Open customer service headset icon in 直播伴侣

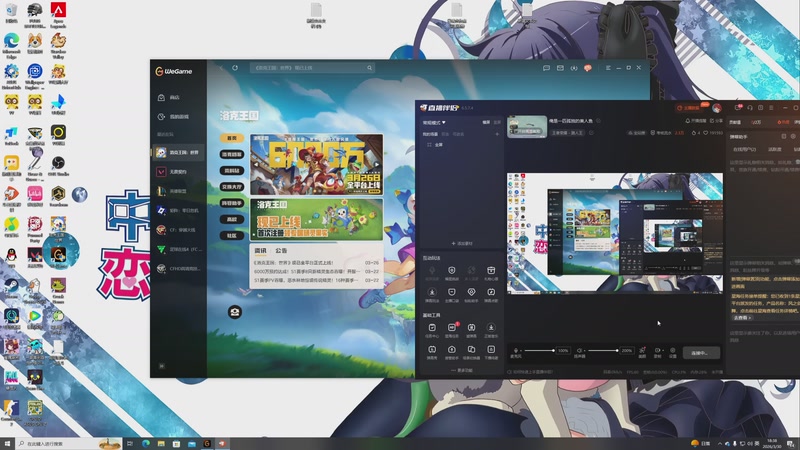pyautogui.click(x=749, y=108)
